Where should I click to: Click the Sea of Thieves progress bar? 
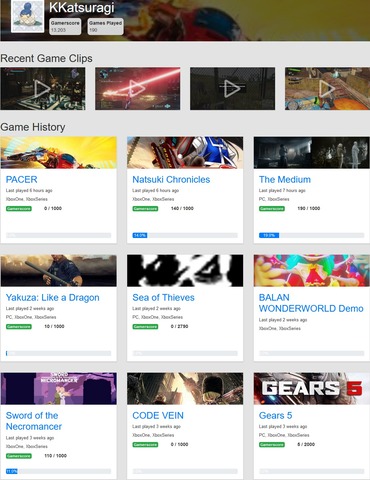[x=185, y=353]
